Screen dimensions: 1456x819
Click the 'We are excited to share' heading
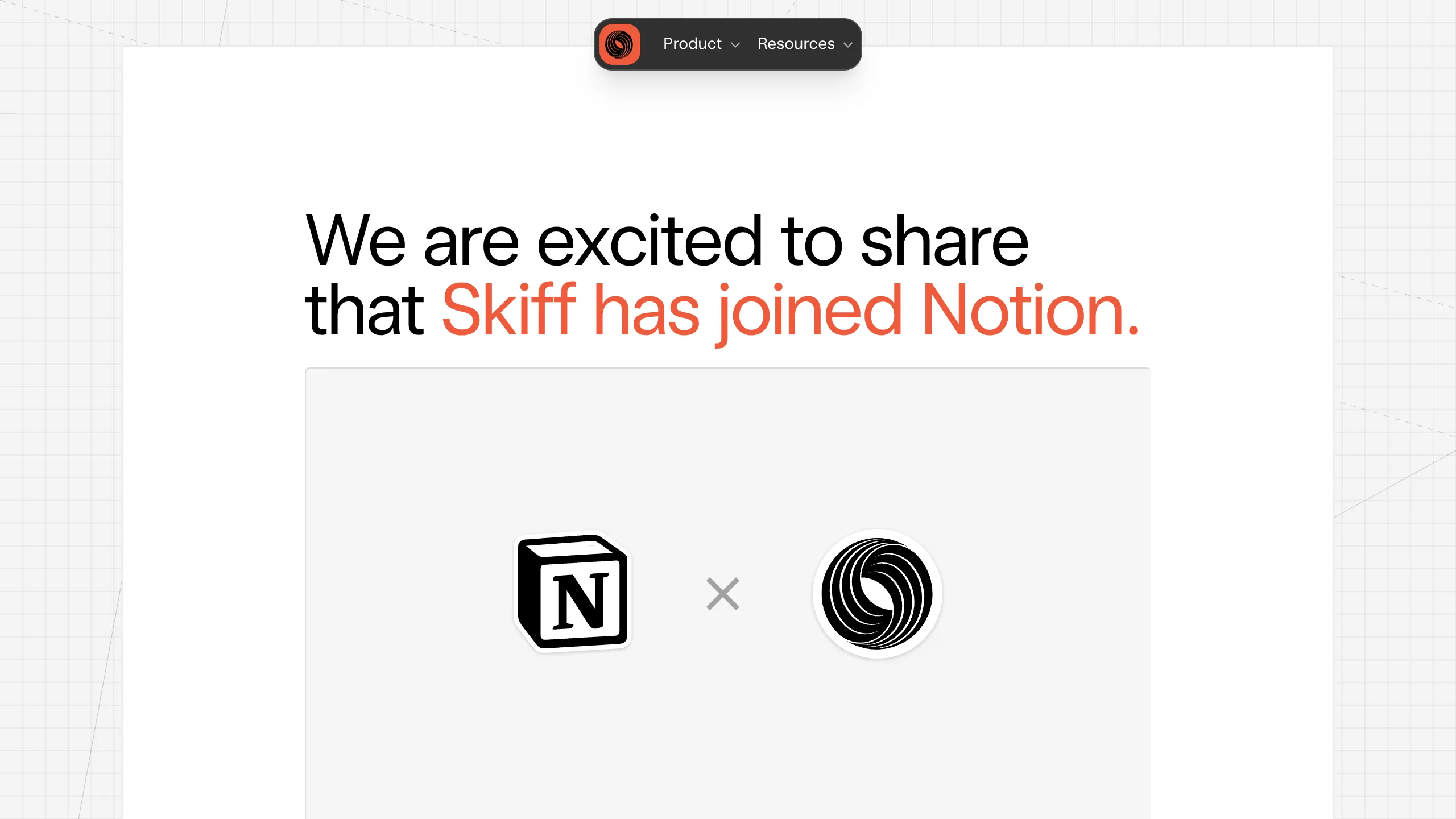pyautogui.click(x=667, y=241)
